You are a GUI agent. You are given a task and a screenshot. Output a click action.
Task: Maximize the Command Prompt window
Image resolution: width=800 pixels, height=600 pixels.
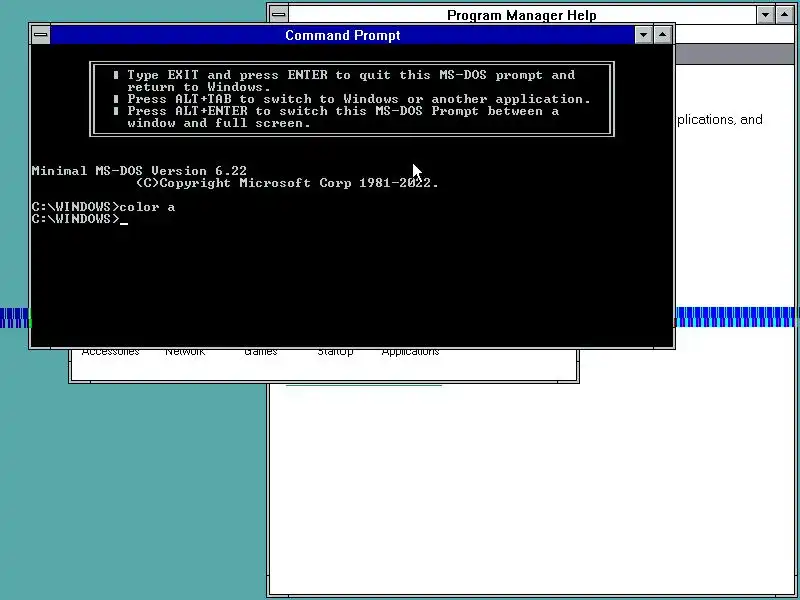click(x=662, y=35)
